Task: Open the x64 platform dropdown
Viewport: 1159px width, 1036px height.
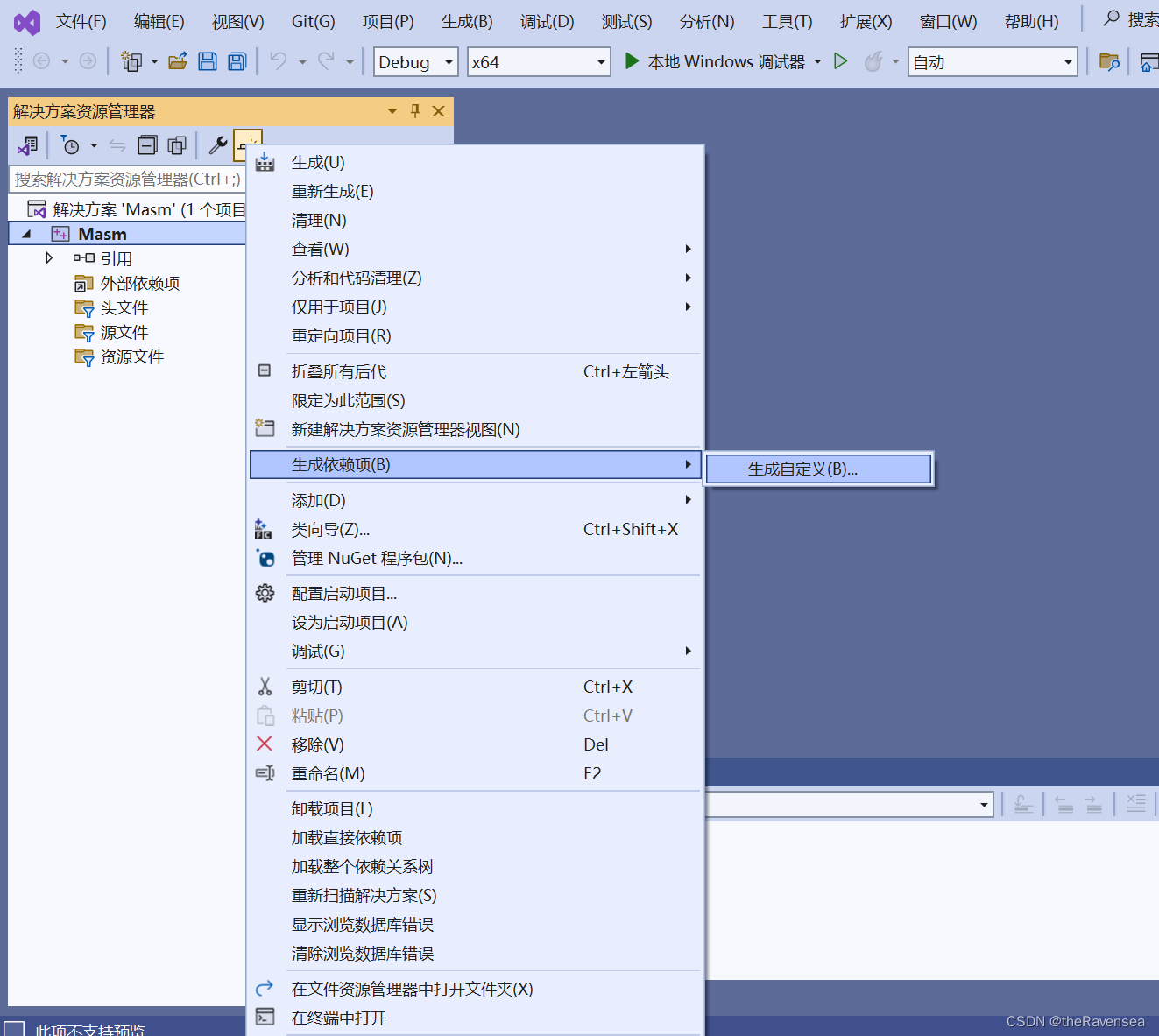Action: tap(538, 61)
